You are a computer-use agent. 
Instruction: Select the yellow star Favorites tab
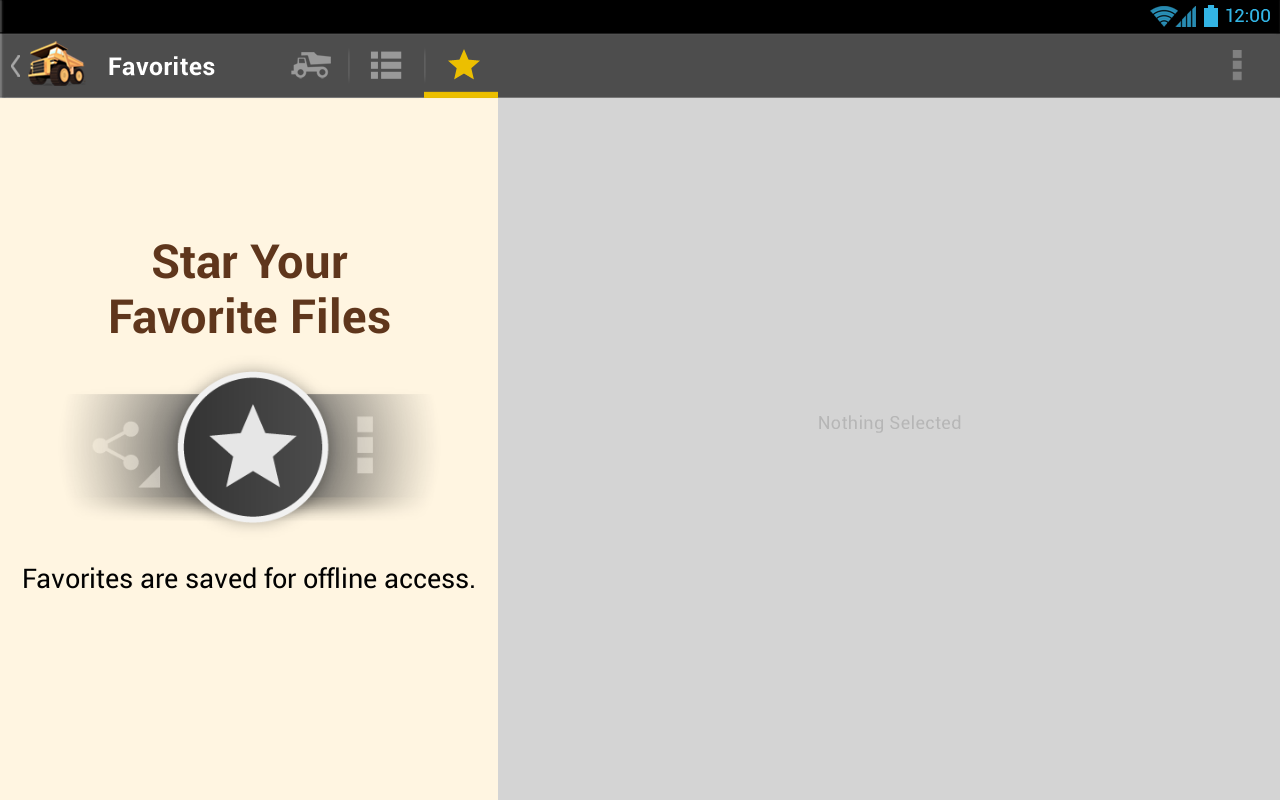click(463, 65)
